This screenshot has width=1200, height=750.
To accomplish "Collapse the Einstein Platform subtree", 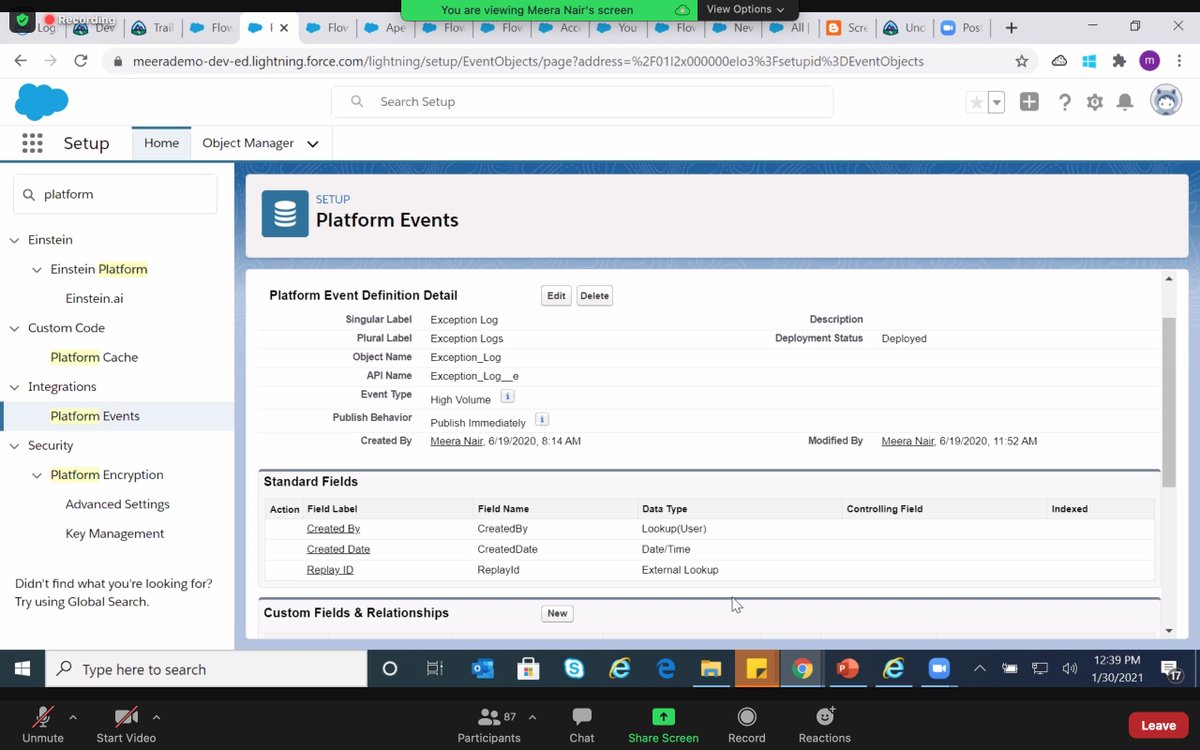I will tap(37, 270).
